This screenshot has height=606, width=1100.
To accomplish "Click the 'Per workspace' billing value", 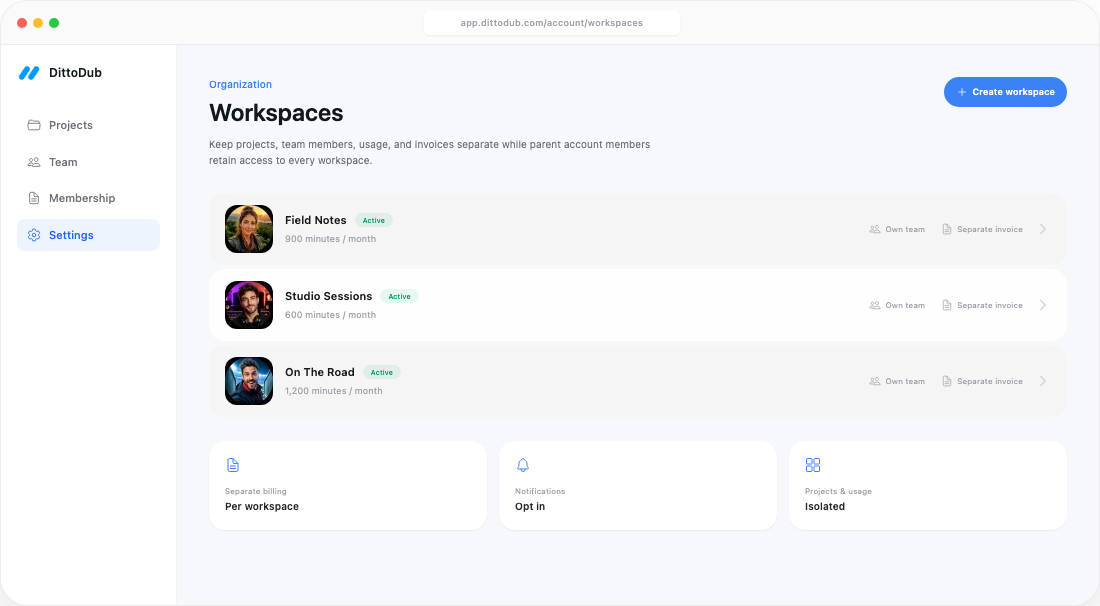I will [x=262, y=506].
